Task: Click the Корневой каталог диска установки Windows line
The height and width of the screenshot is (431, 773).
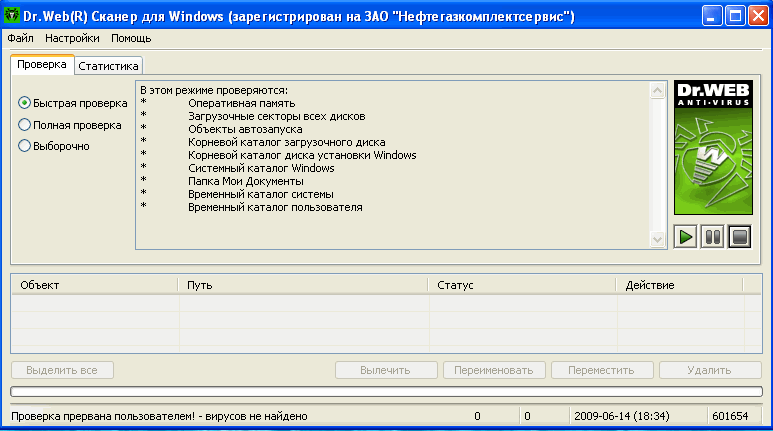Action: [302, 155]
